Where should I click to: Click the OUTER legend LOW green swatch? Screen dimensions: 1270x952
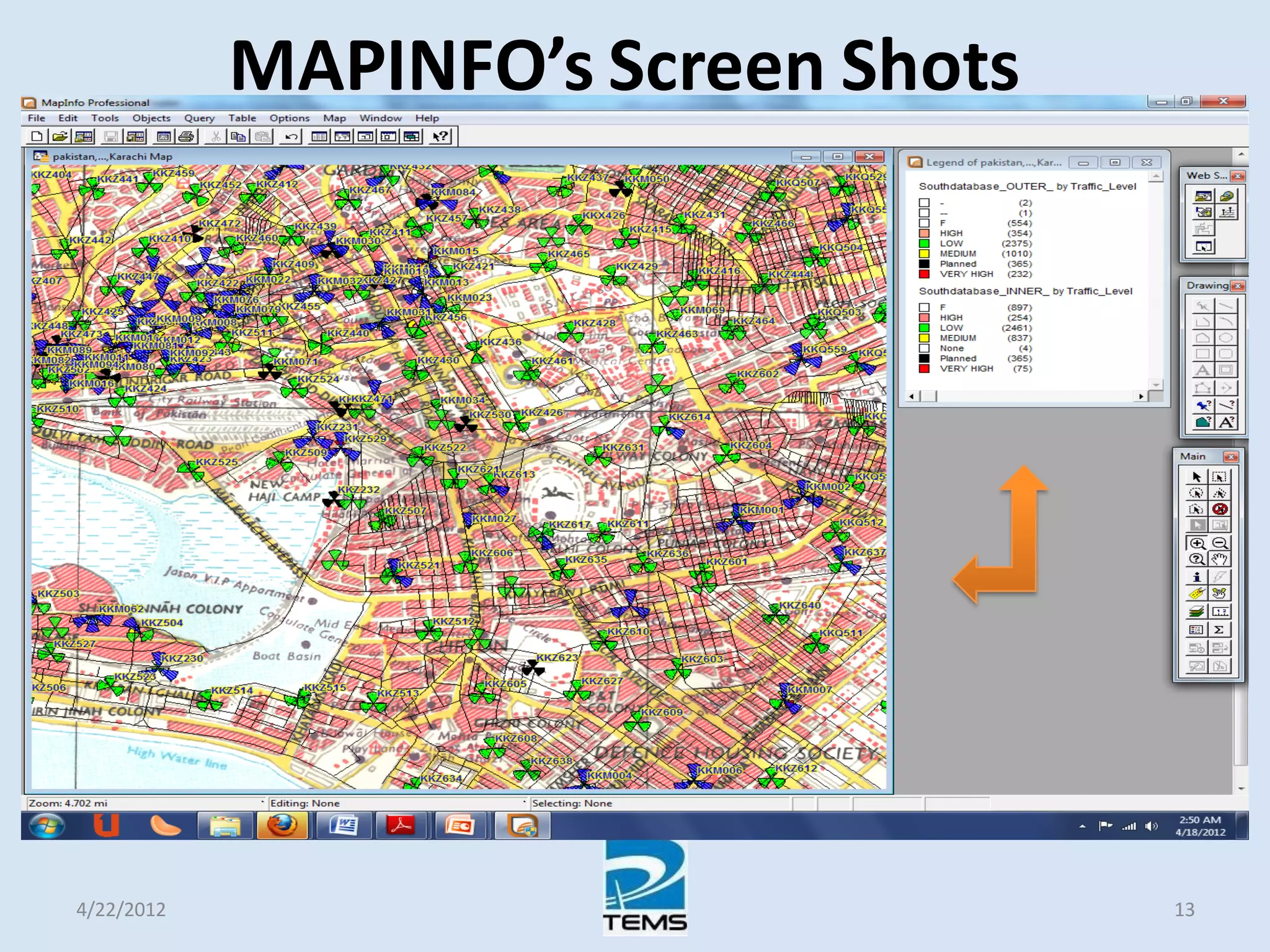tap(924, 244)
